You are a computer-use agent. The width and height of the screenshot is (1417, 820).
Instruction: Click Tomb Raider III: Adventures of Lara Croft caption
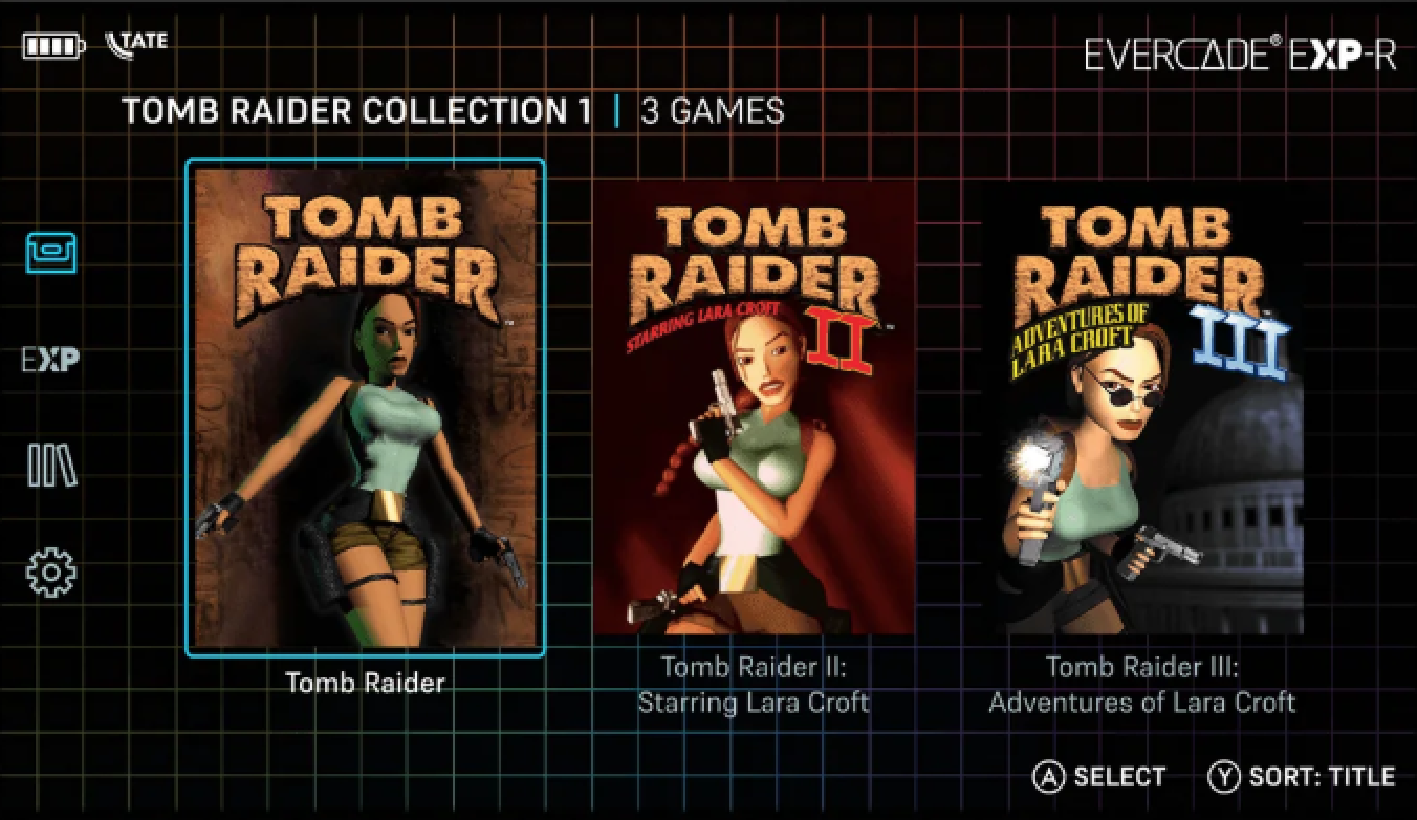click(1142, 685)
